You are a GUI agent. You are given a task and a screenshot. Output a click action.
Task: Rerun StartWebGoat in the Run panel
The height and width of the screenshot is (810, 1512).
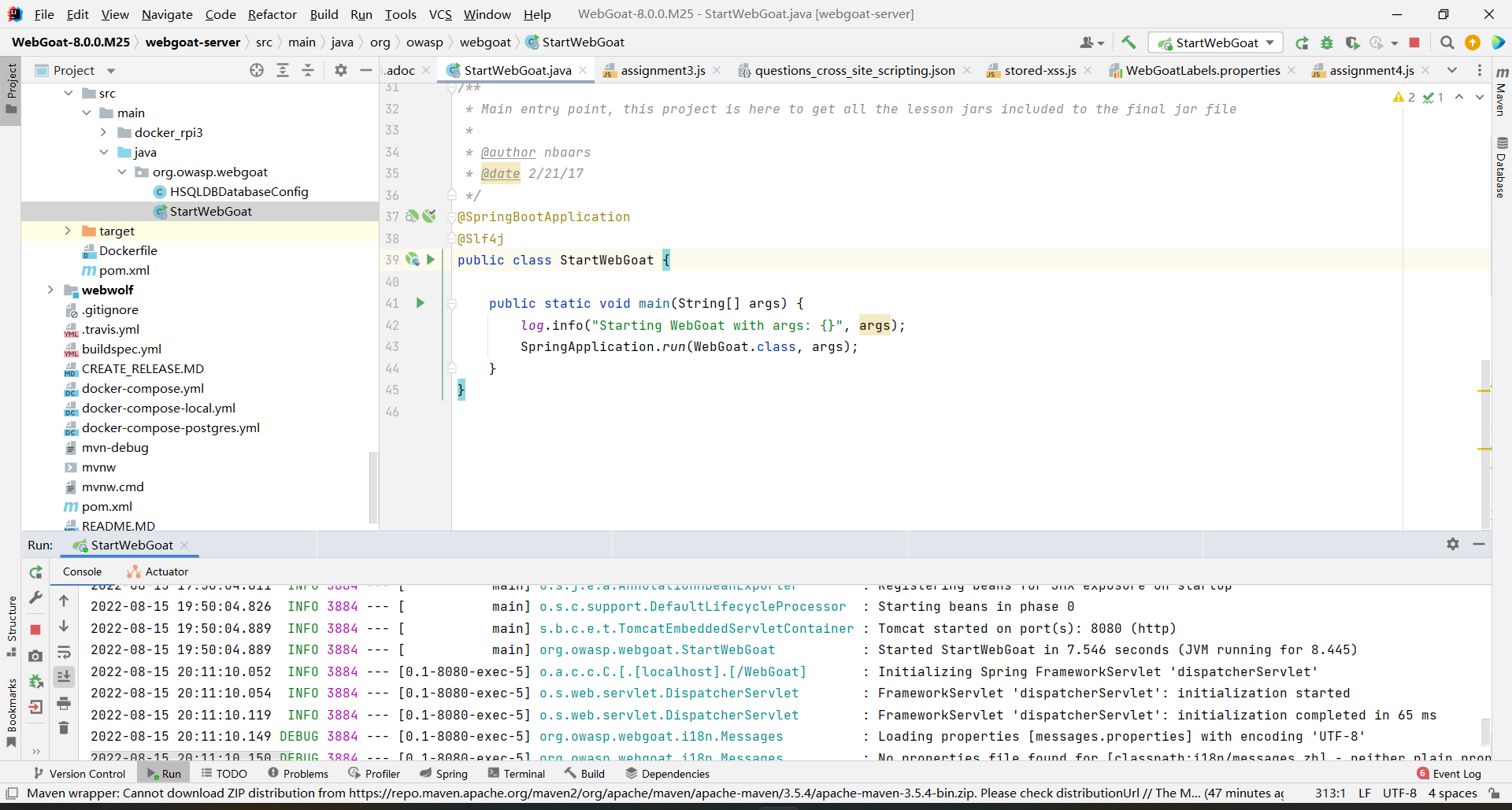[x=35, y=572]
